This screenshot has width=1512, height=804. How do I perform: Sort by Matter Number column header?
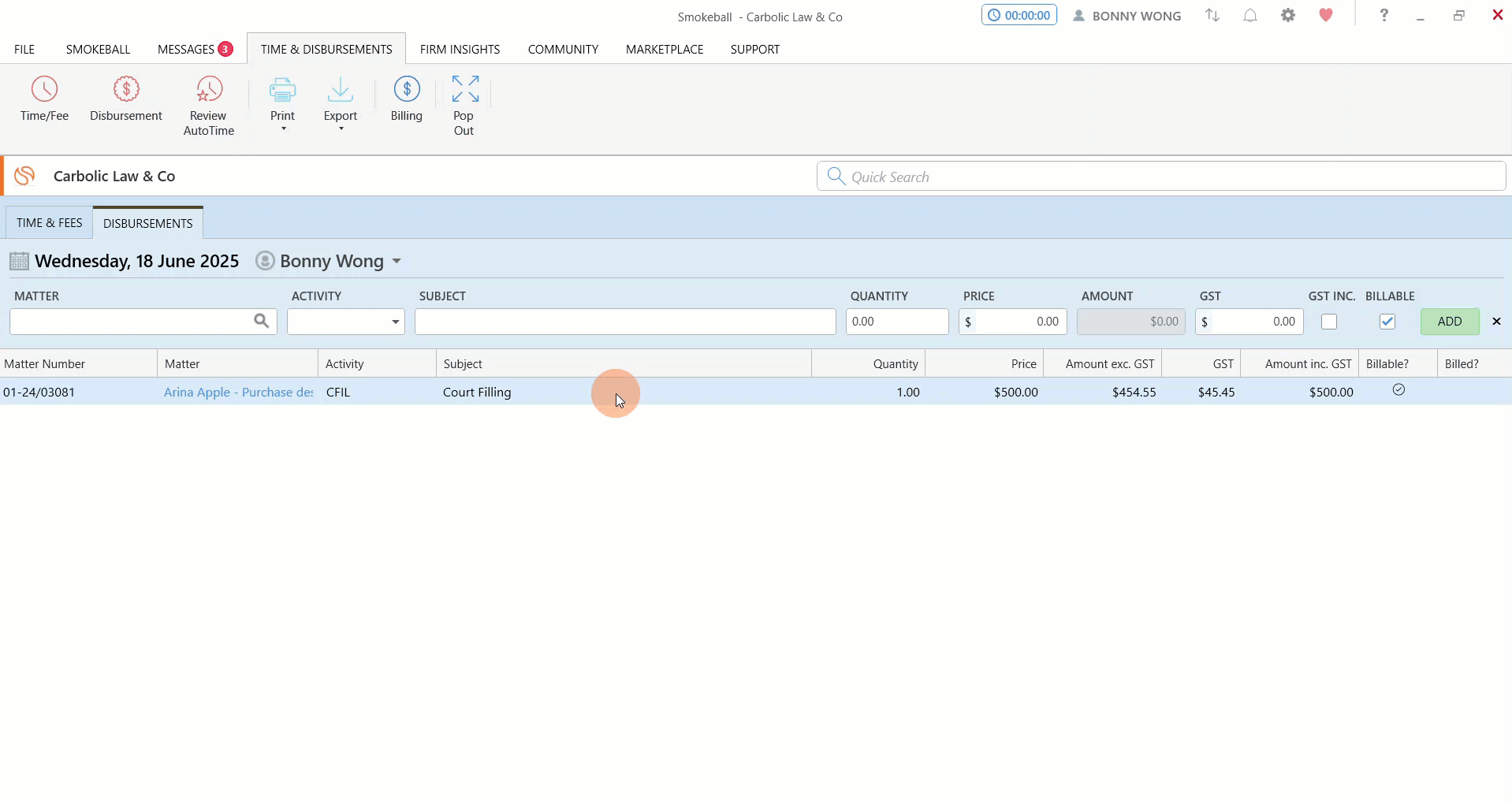coord(78,363)
